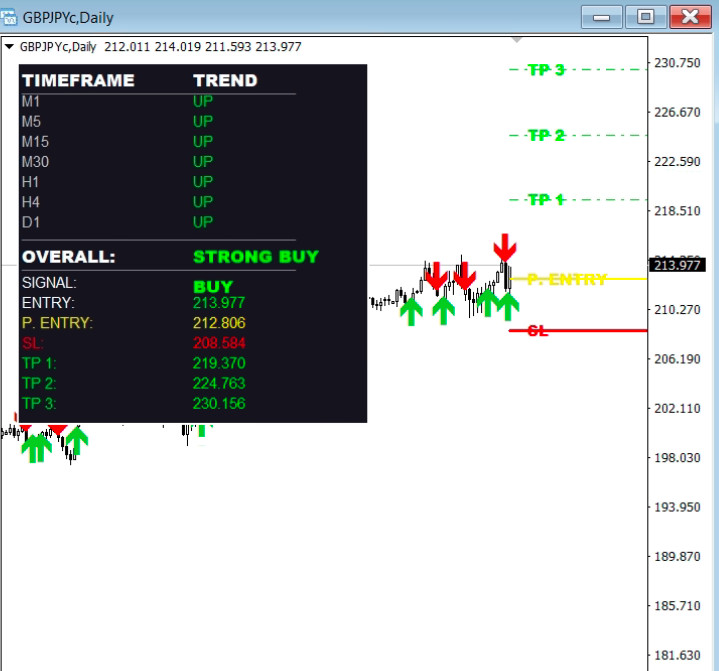Click the chart shift triangle marker at top
The height and width of the screenshot is (671, 719).
(x=517, y=40)
